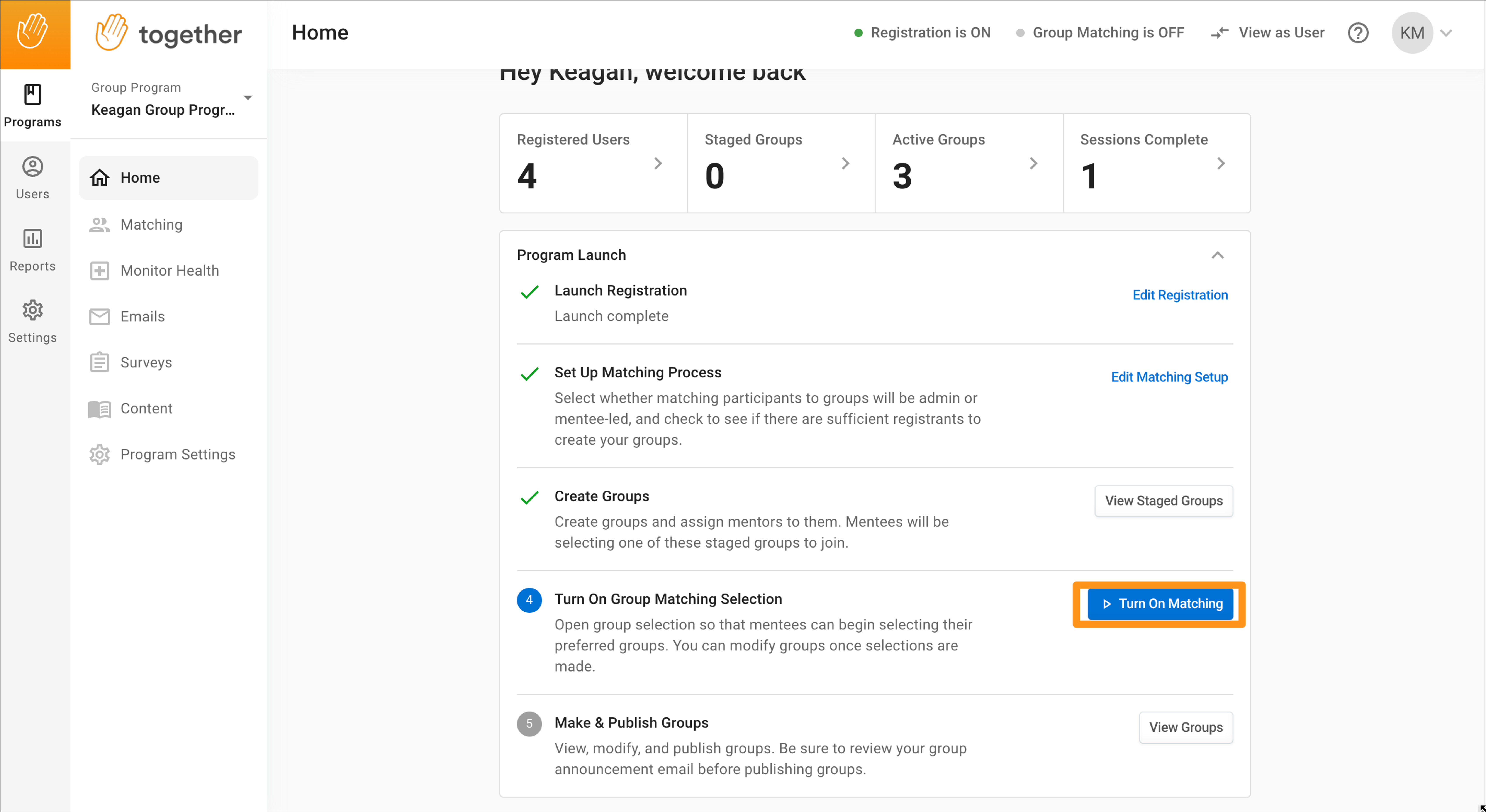
Task: Go to Home in the sidebar menu
Action: (x=168, y=178)
